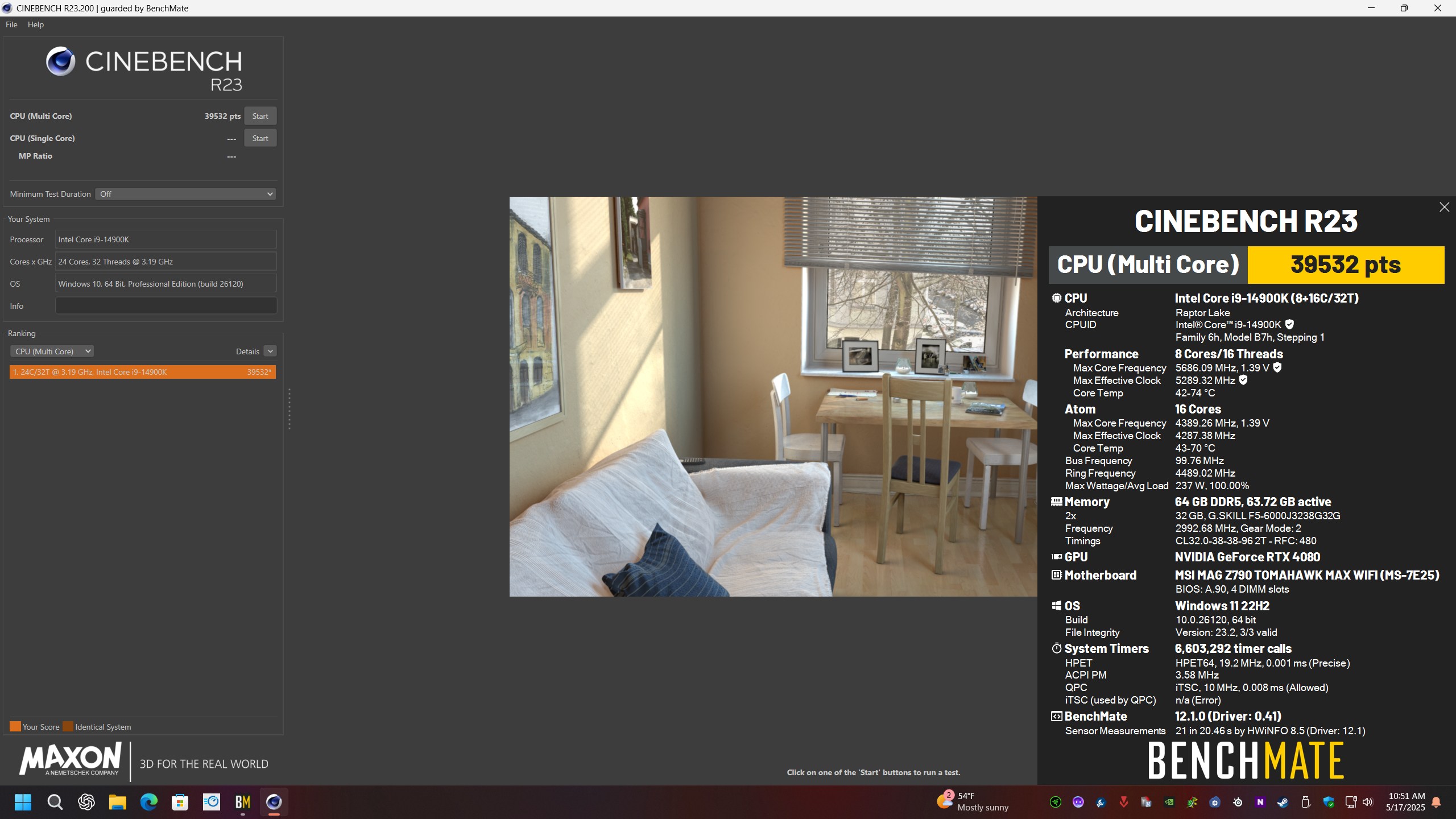Open the Help menu
Screen dimensions: 1456x819
[x=35, y=24]
